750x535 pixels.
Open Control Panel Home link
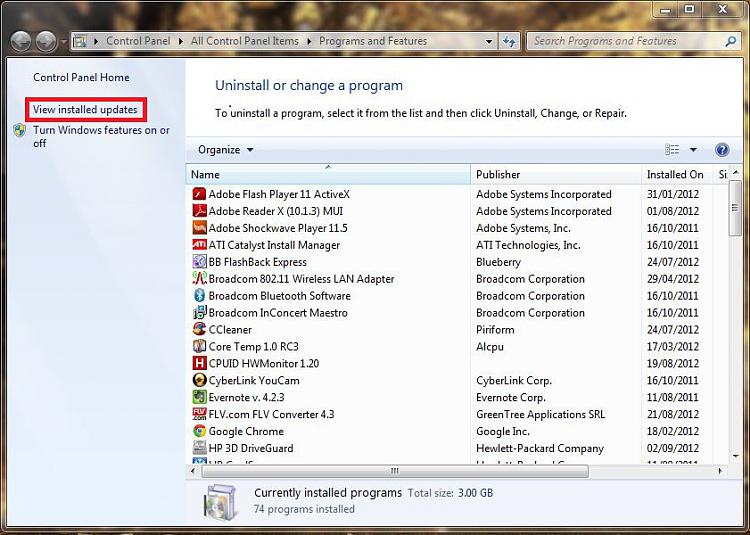click(x=81, y=77)
